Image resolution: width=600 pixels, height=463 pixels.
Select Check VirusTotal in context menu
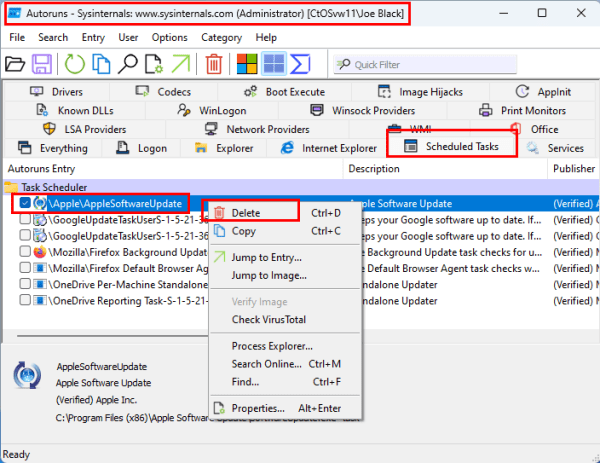pos(268,319)
